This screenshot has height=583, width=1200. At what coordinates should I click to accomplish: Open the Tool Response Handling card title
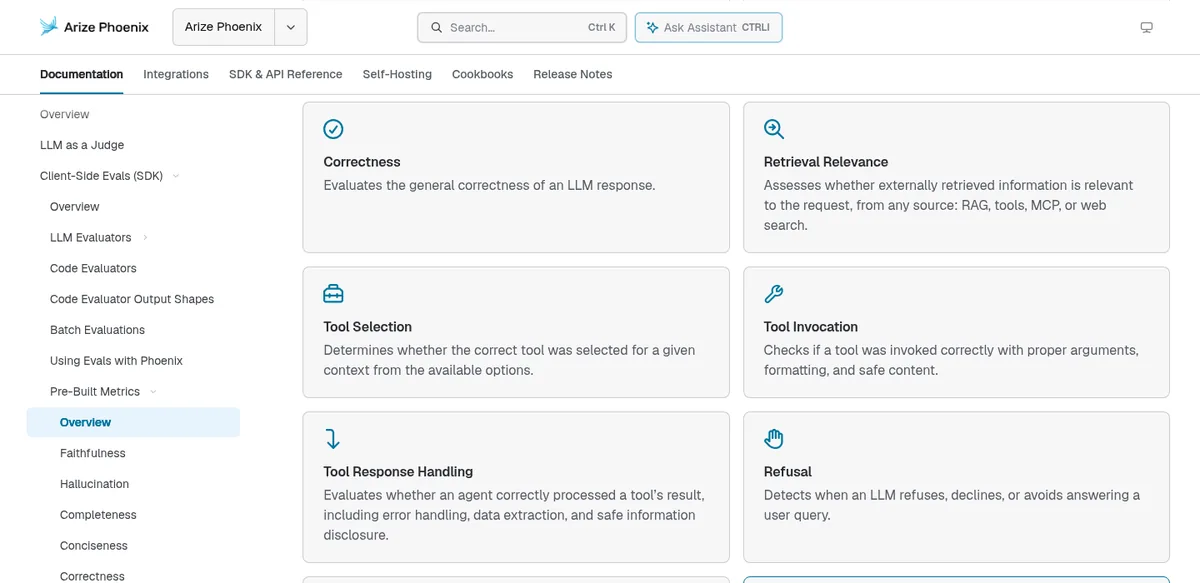tap(398, 472)
